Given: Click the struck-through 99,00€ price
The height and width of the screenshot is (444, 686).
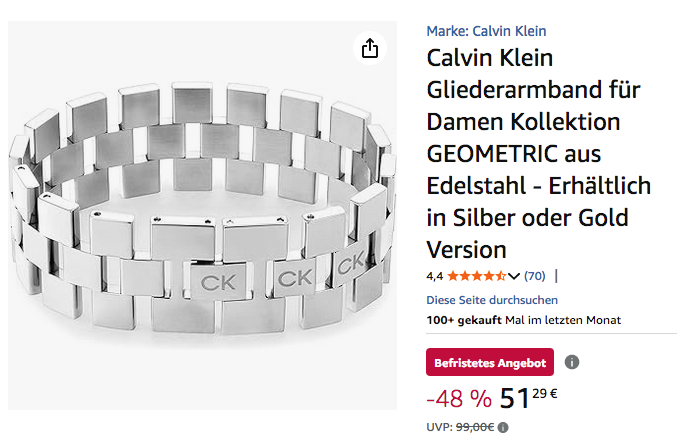Looking at the screenshot, I should click(x=475, y=427).
